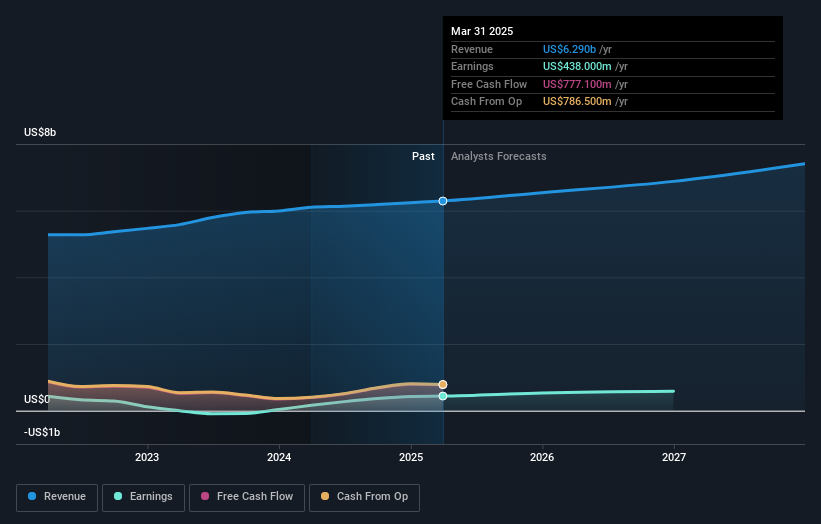This screenshot has height=524, width=821.
Task: Click the US$777.100m free cash flow value
Action: 577,84
